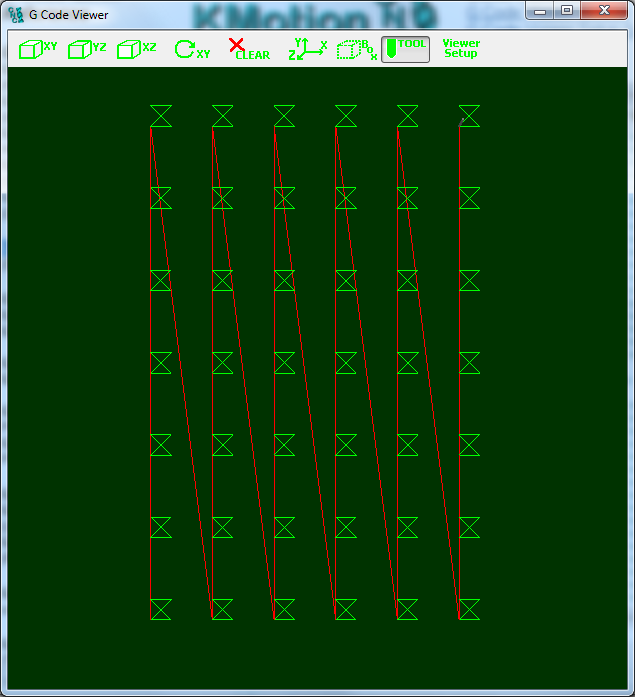Image resolution: width=635 pixels, height=697 pixels.
Task: Click the rotate XY view icon
Action: [x=192, y=49]
